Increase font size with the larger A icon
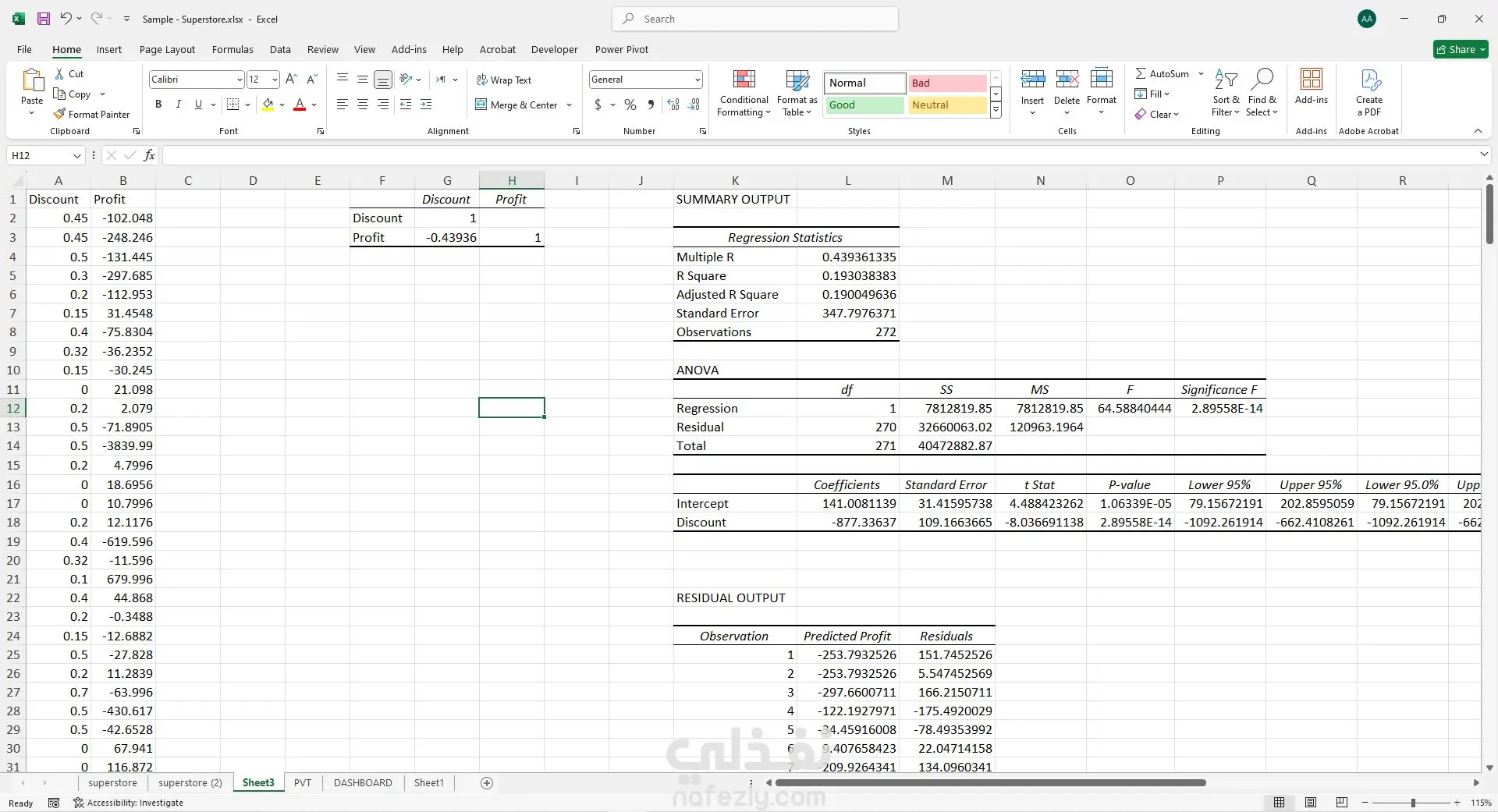The width and height of the screenshot is (1498, 812). pos(291,79)
